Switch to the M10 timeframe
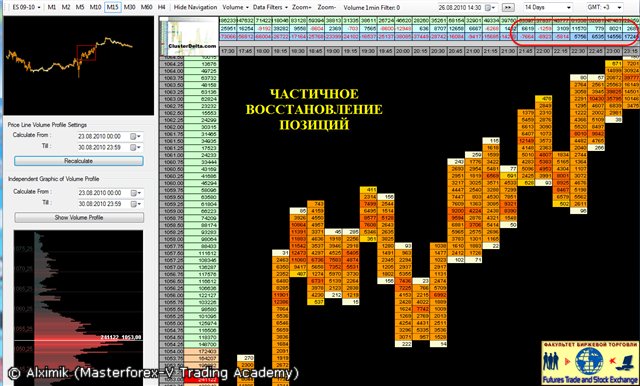Image resolution: width=640 pixels, height=386 pixels. tap(95, 7)
